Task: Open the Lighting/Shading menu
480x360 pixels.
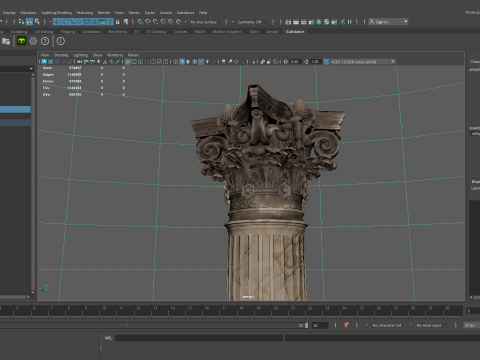Action: tap(57, 13)
